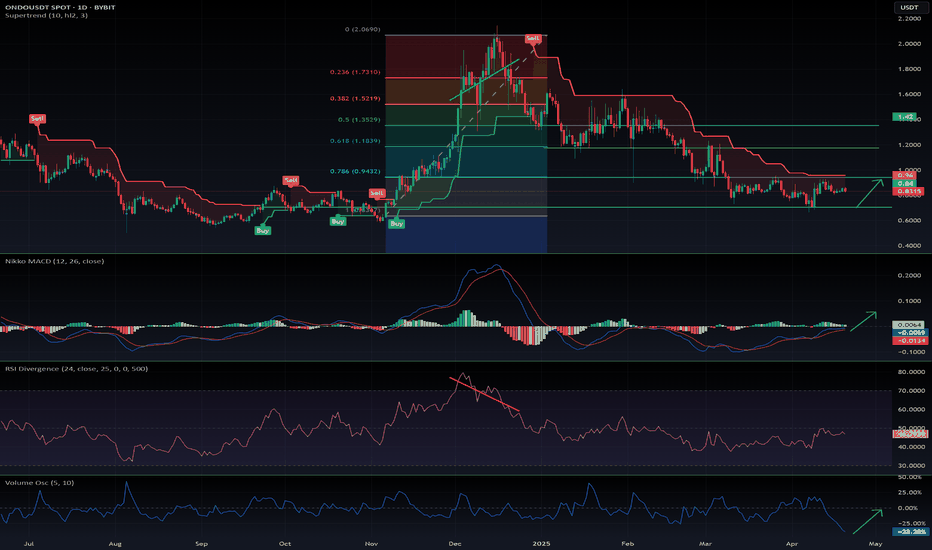Select the Supertrend (10, hl2, 3) indicator legend
932x550 pixels.
(46, 15)
